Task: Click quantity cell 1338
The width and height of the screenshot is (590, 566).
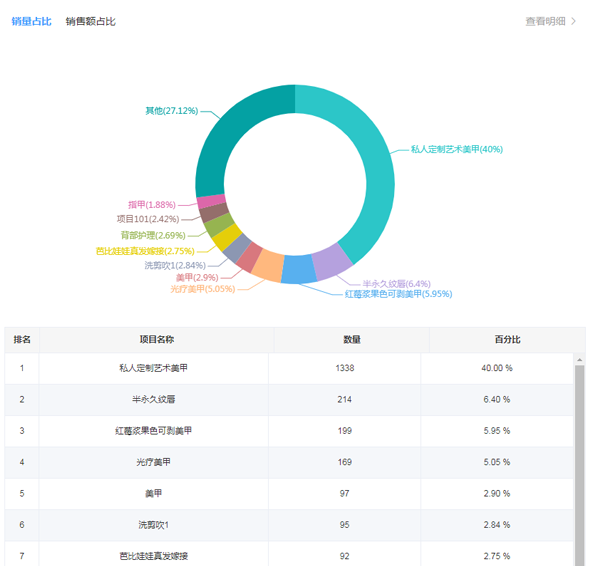Action: (x=345, y=368)
